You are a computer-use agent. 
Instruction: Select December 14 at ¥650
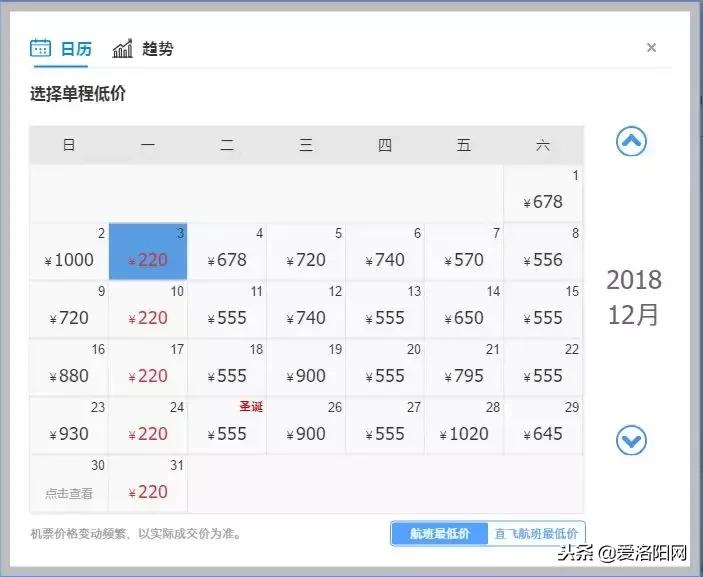pos(464,309)
